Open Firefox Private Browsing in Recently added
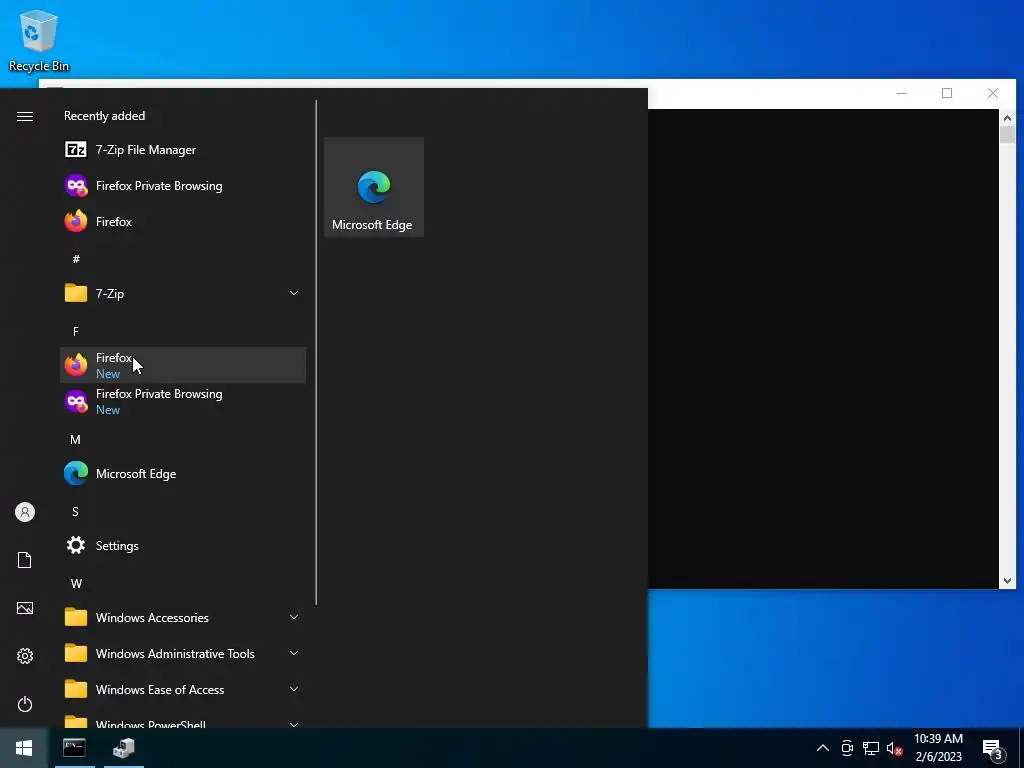1024x768 pixels. [183, 185]
